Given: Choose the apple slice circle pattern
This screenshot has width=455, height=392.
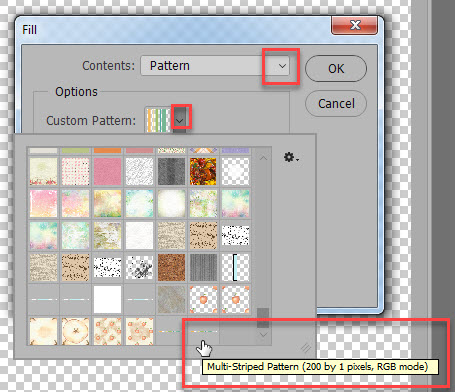Looking at the screenshot, I should 75,331.
